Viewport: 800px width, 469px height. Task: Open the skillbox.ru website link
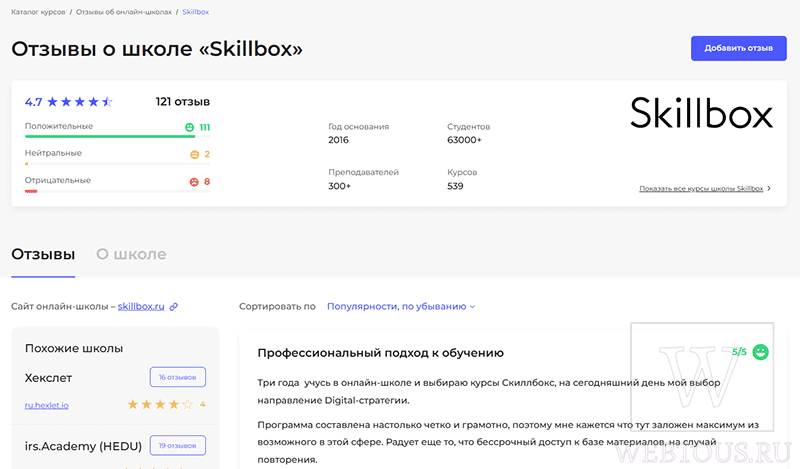point(141,306)
